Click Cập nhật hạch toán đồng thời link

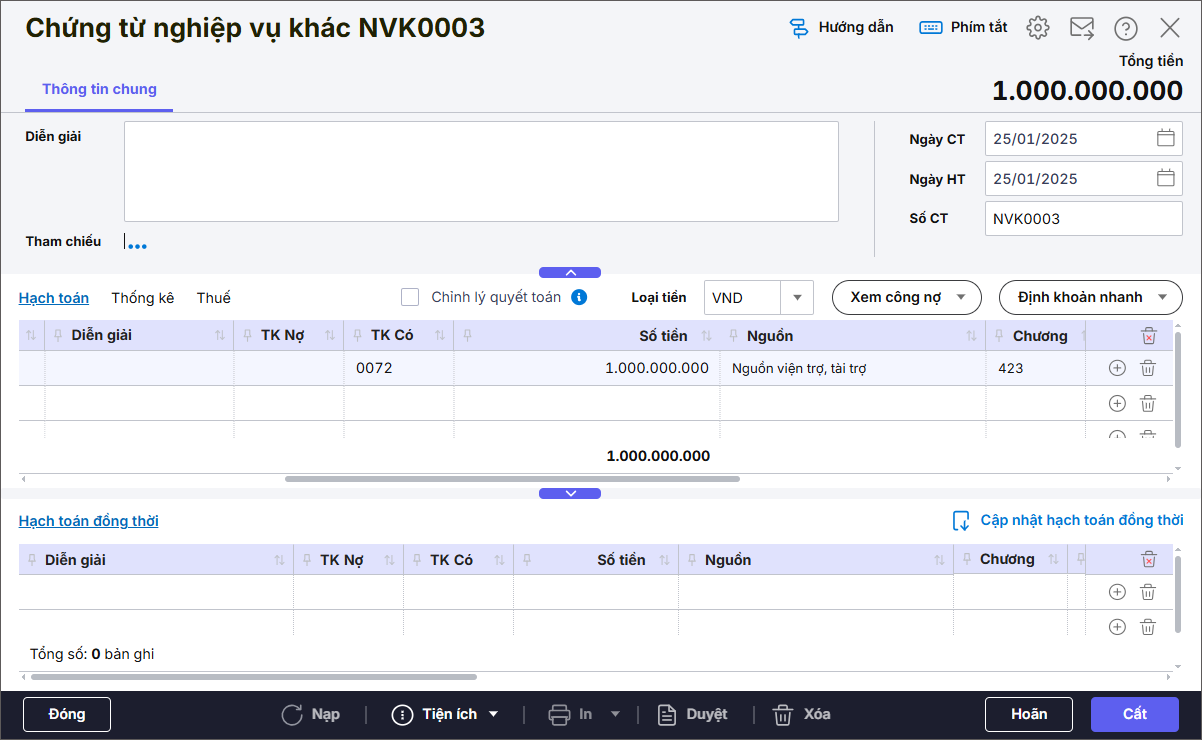1067,520
